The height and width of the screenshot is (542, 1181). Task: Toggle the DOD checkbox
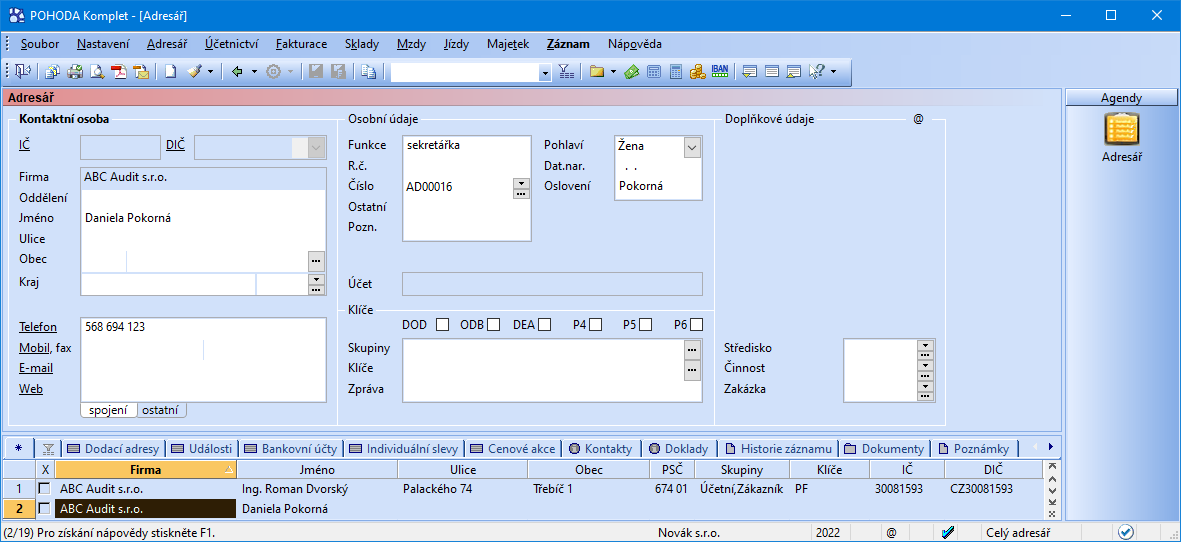coord(443,325)
